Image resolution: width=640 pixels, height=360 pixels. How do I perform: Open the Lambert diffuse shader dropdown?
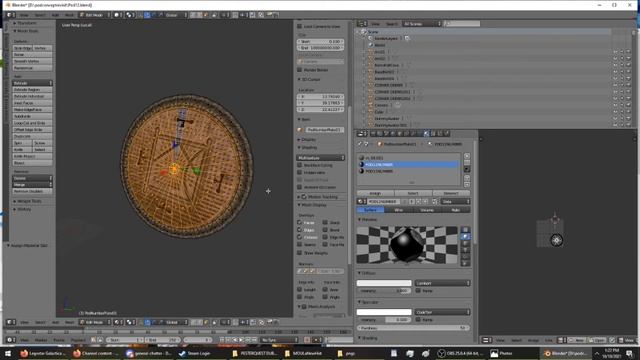click(x=442, y=283)
